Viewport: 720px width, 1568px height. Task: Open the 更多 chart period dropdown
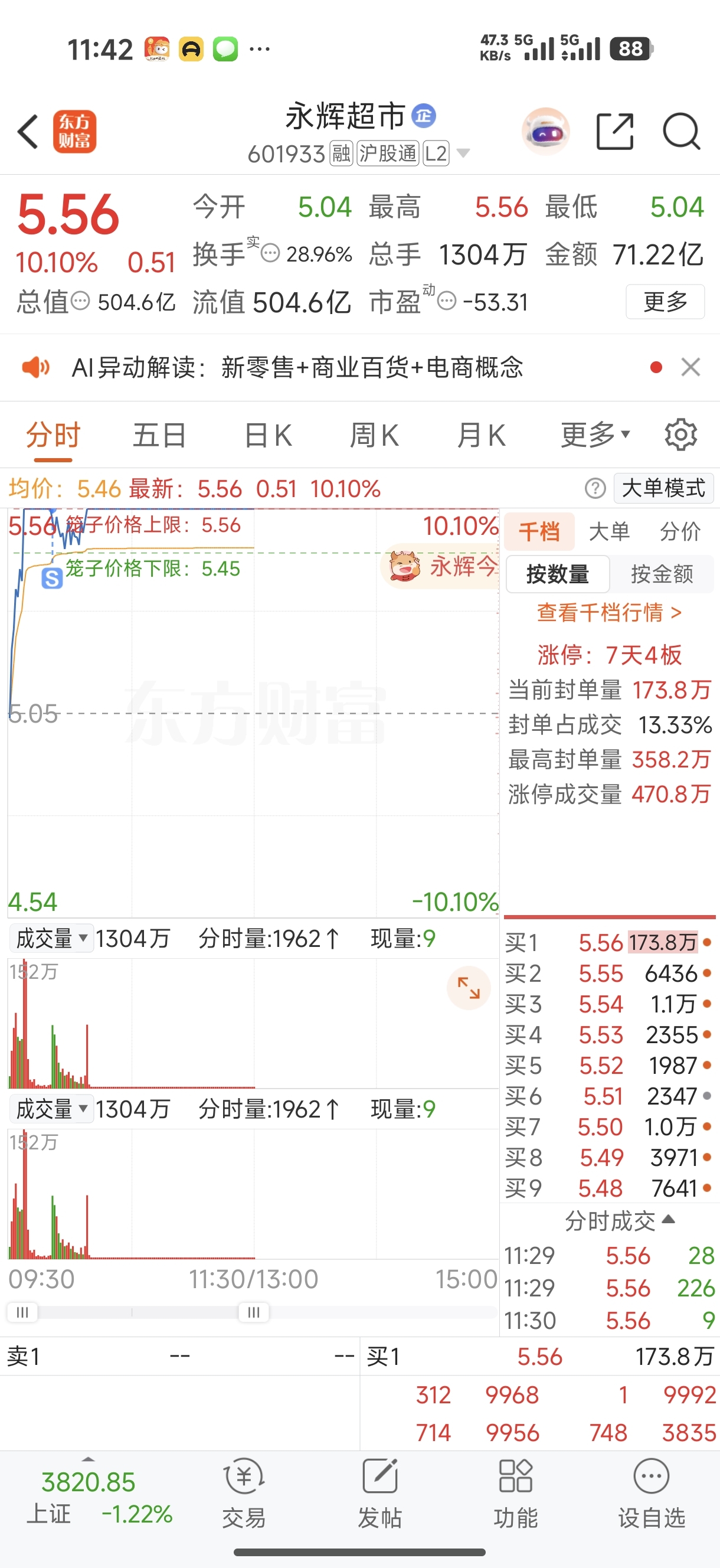(x=595, y=435)
